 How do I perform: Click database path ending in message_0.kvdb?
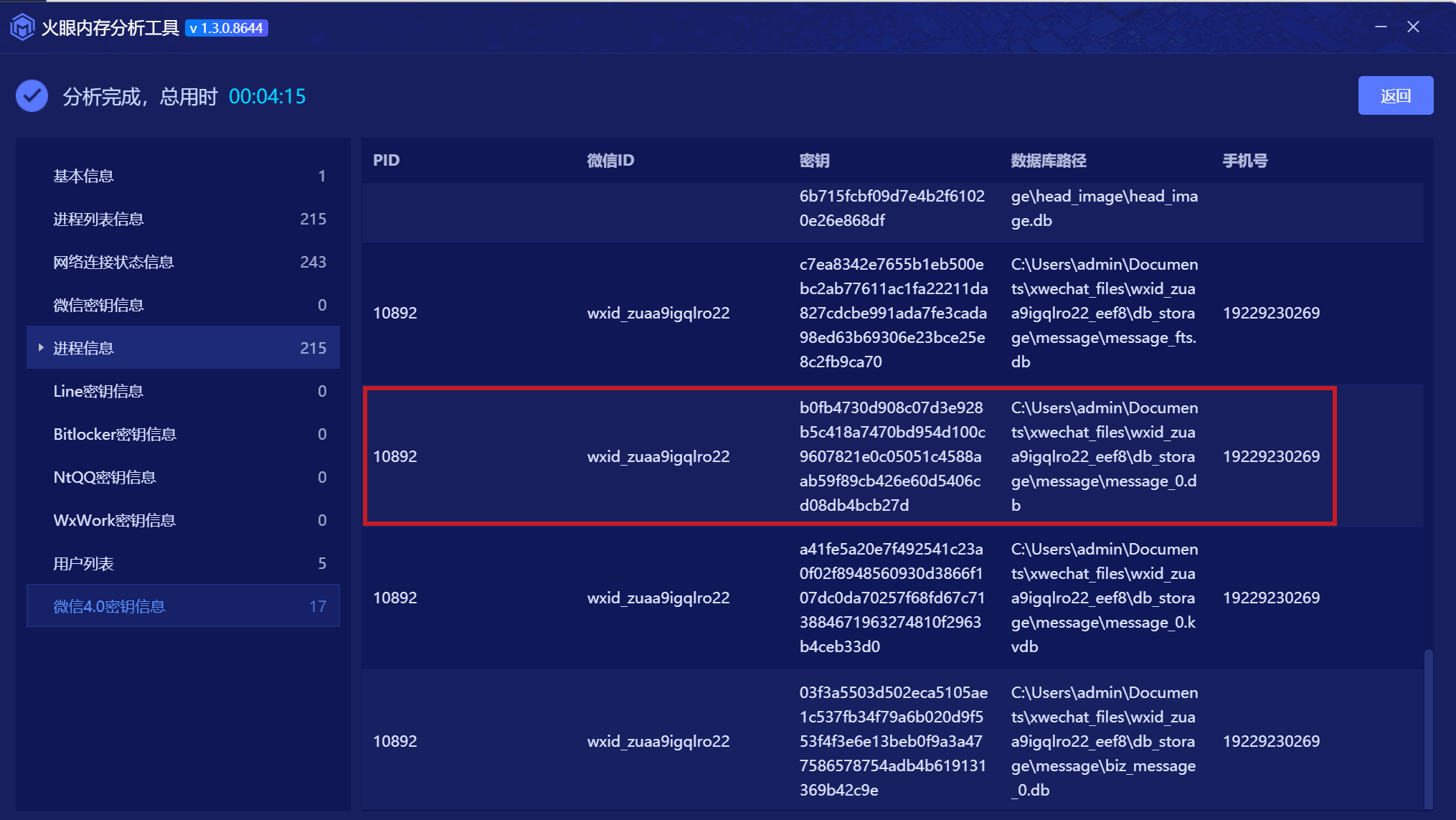pos(1105,598)
